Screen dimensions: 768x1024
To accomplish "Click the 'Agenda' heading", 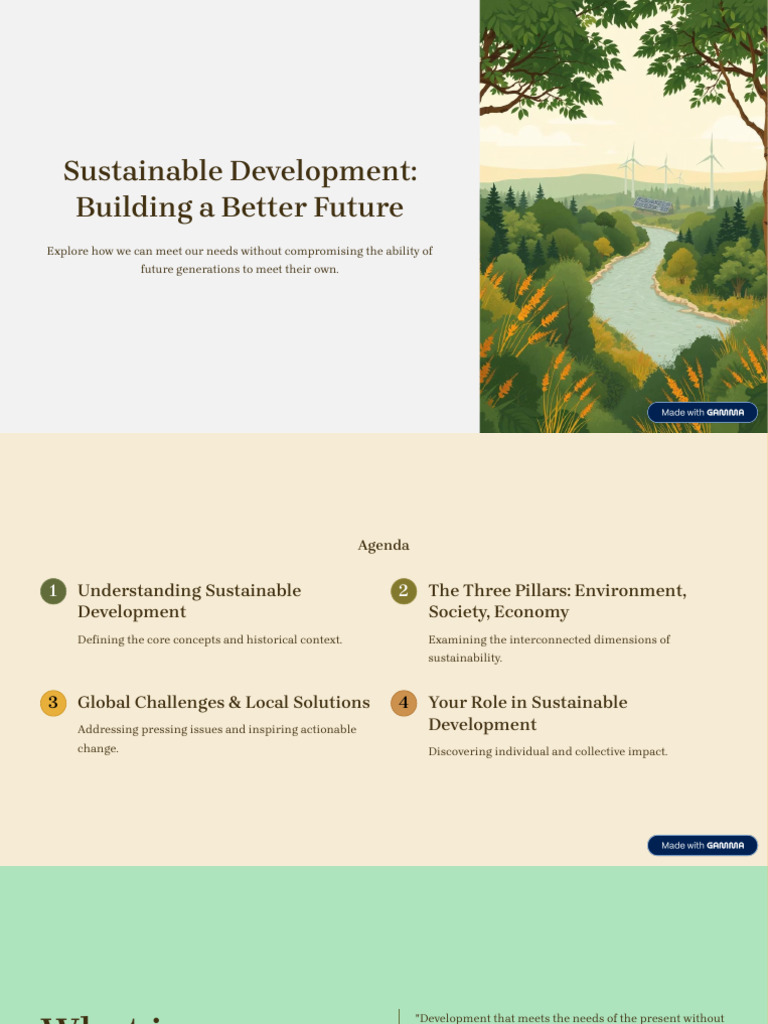I will (383, 545).
